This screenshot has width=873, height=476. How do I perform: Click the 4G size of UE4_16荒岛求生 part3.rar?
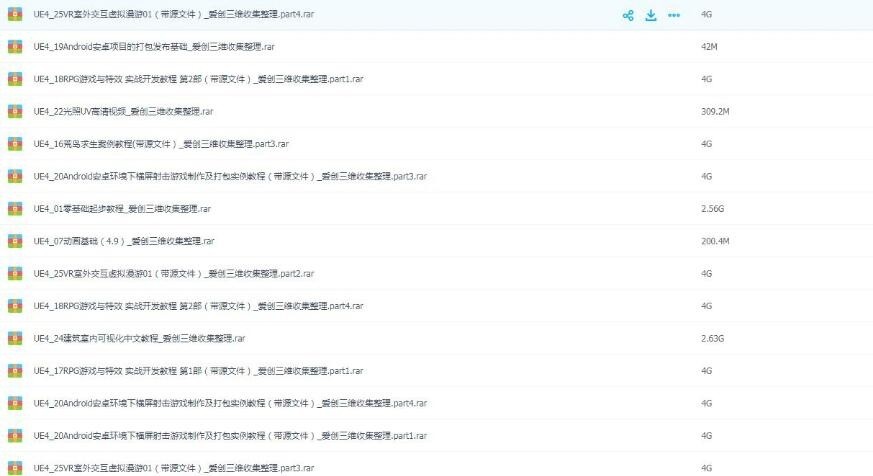click(x=707, y=144)
